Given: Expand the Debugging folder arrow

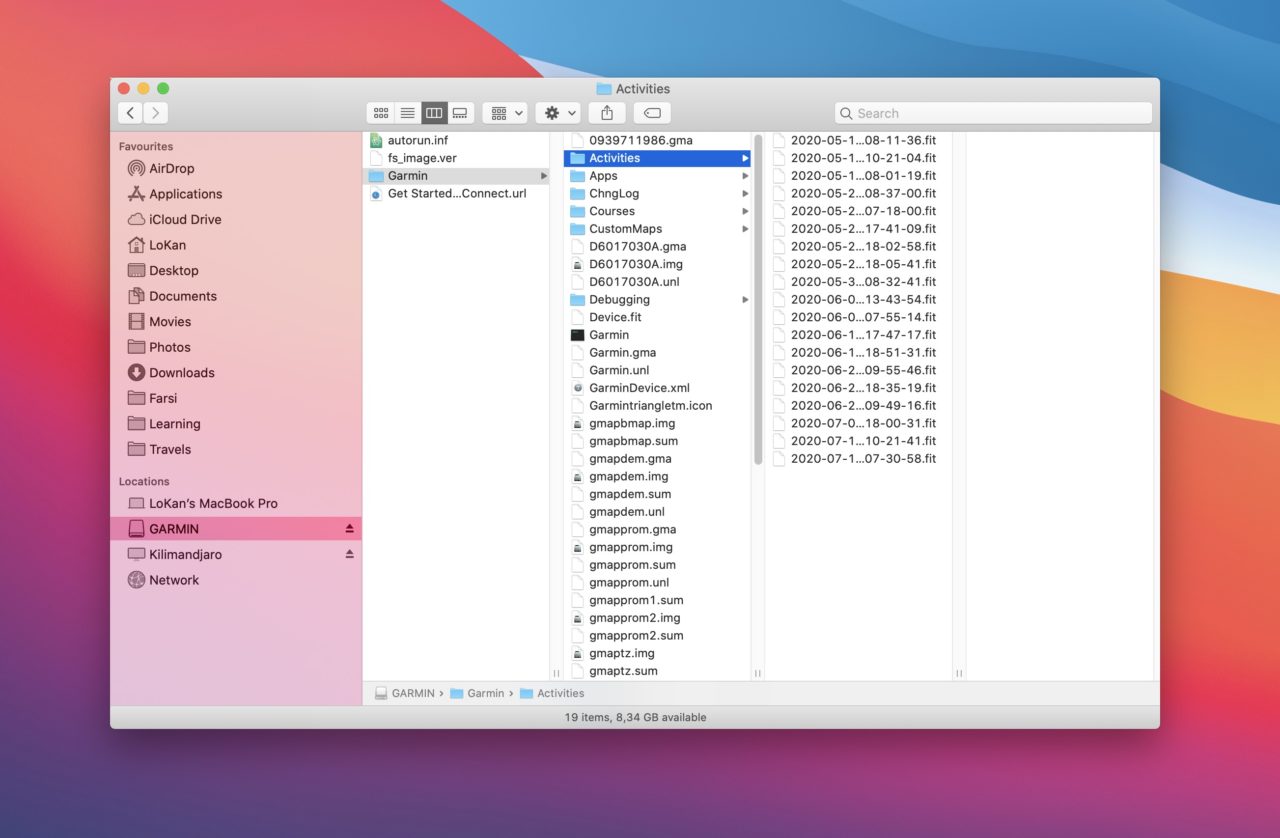Looking at the screenshot, I should 745,300.
